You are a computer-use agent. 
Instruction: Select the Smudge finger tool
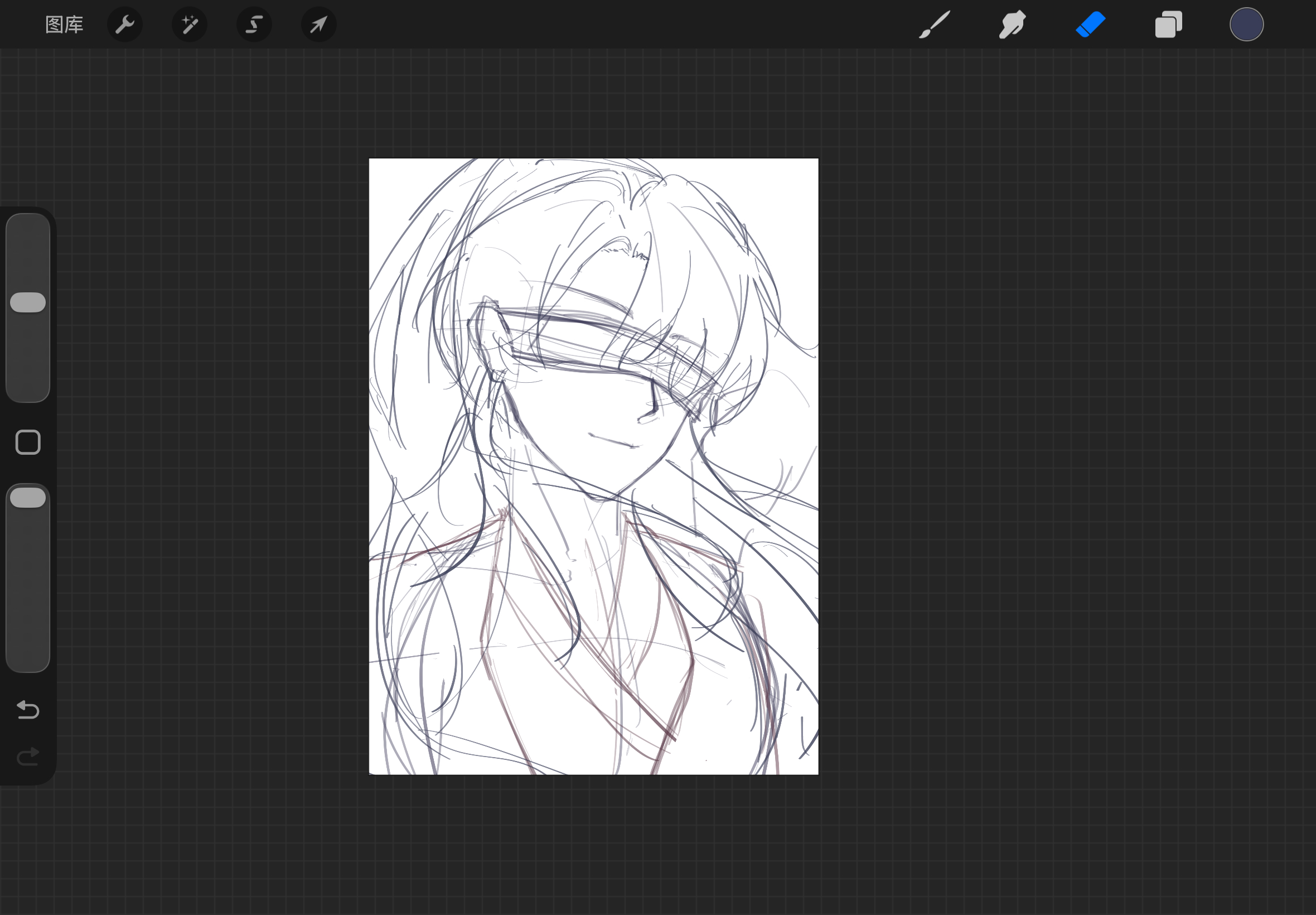click(x=1012, y=25)
